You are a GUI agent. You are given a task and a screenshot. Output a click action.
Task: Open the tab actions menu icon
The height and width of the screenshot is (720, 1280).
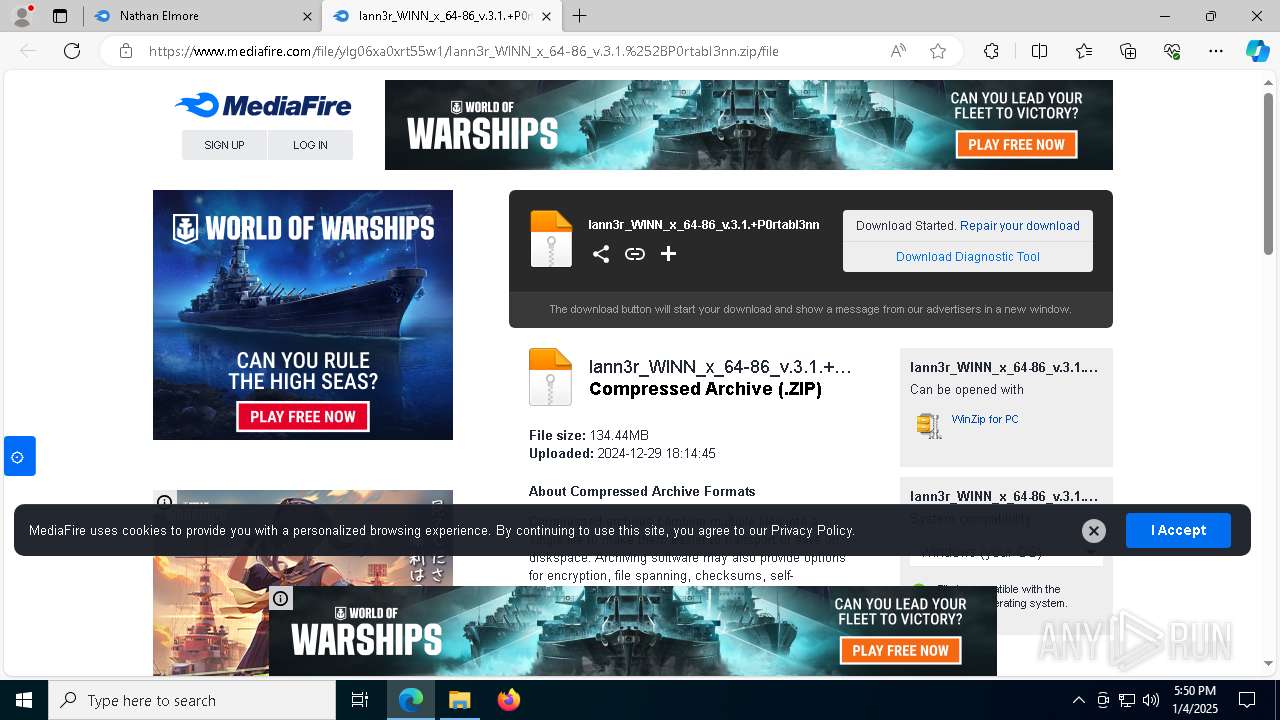60,16
